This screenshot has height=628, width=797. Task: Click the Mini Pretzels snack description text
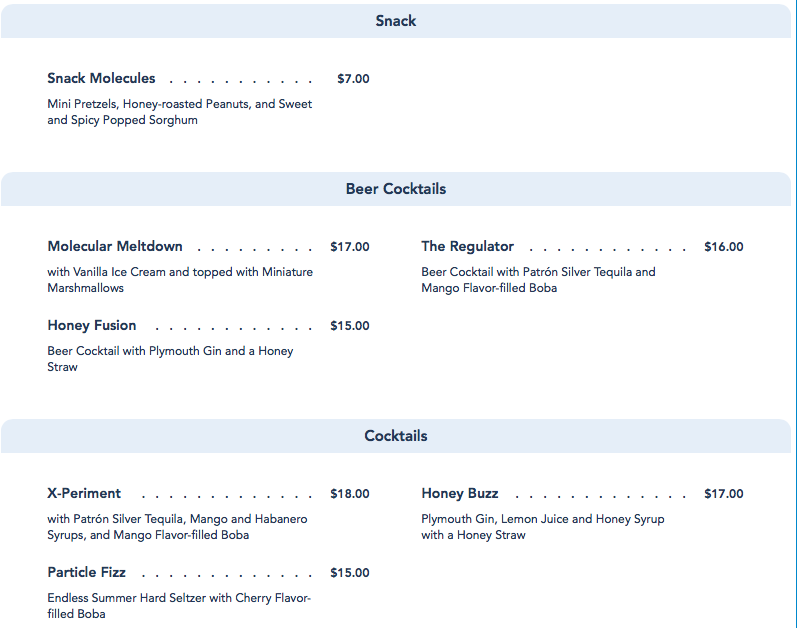179,112
